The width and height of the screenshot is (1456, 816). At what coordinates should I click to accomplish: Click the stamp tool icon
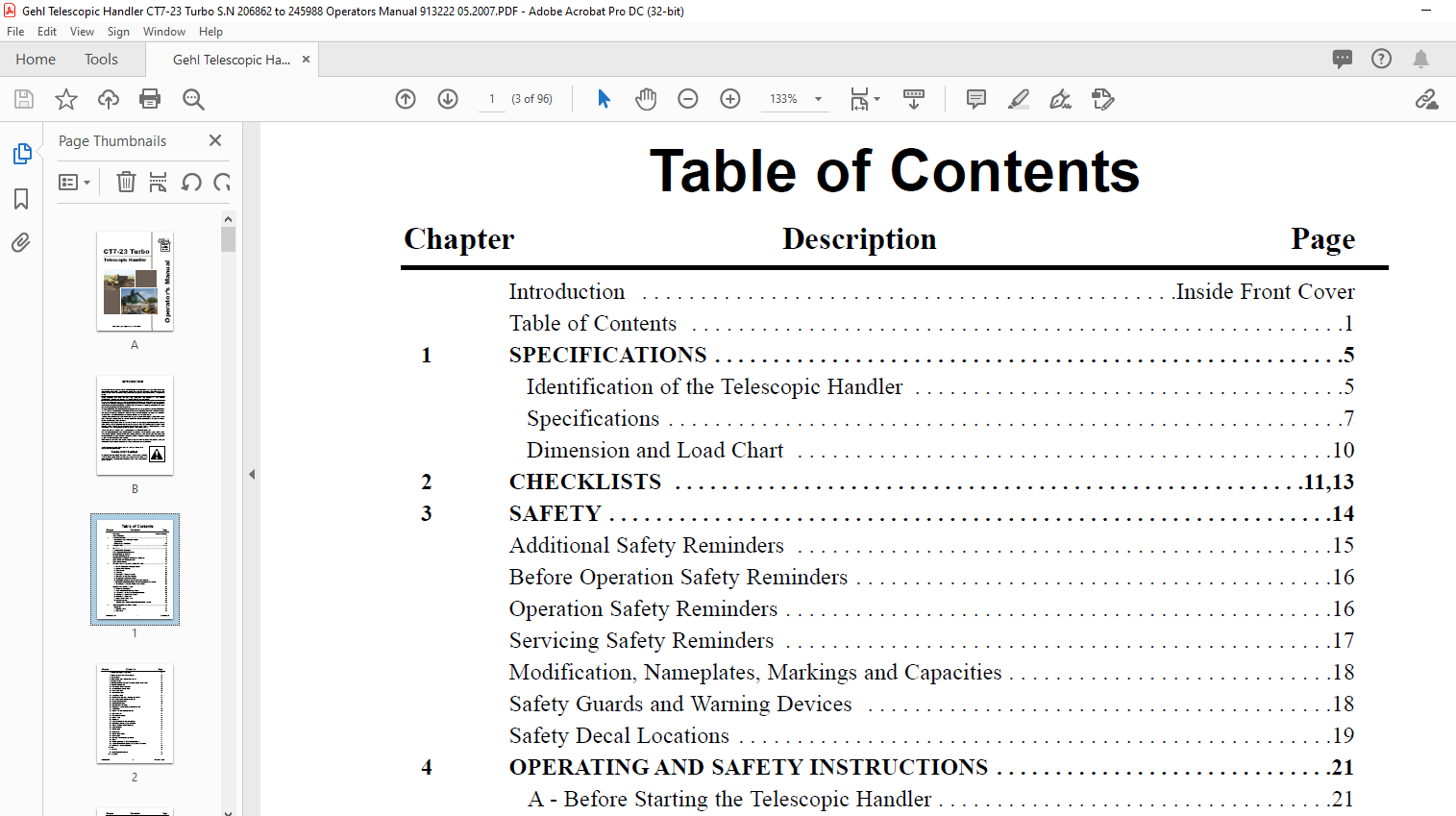[x=1103, y=99]
